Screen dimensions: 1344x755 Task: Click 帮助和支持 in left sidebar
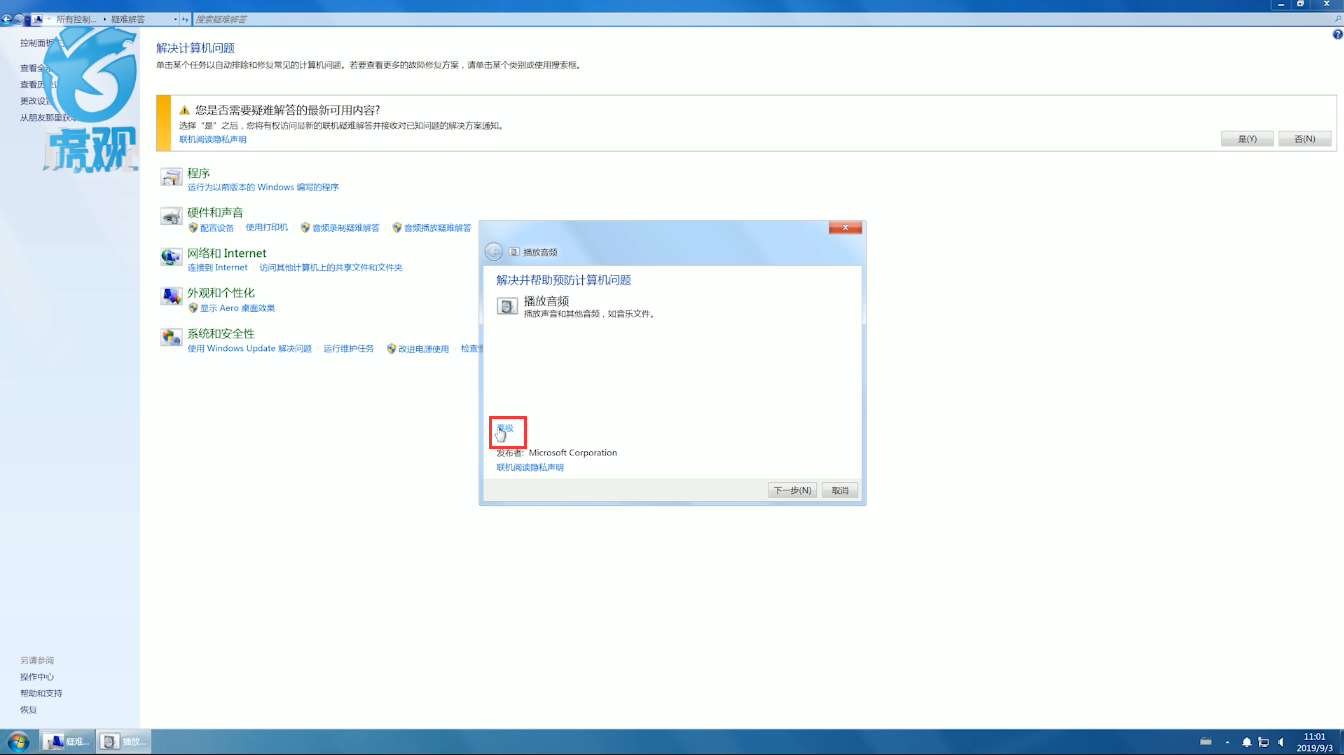[x=41, y=693]
